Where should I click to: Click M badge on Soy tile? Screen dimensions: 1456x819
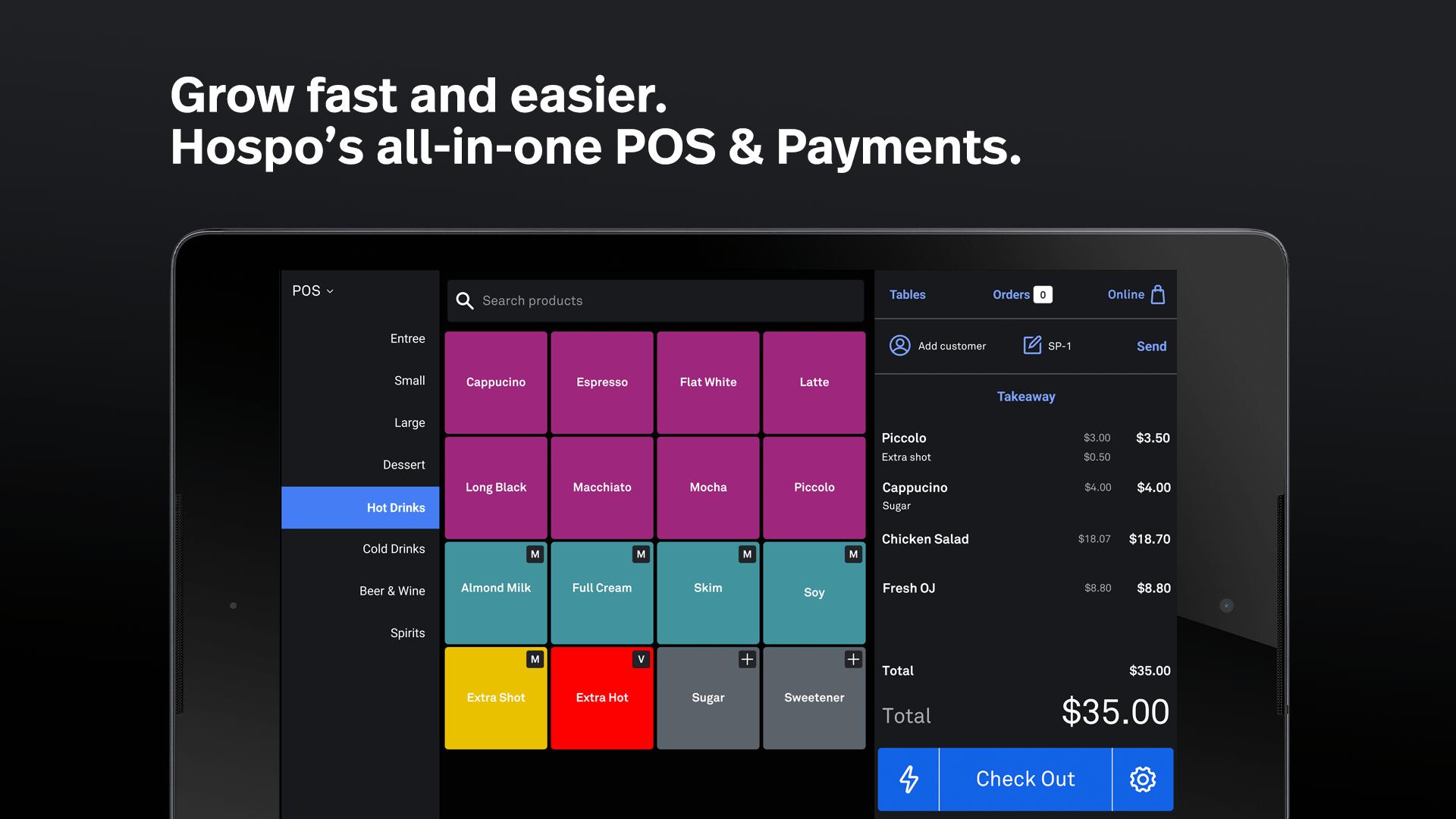(x=854, y=554)
